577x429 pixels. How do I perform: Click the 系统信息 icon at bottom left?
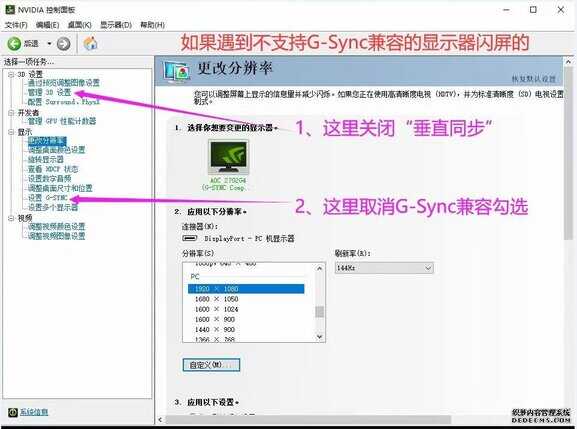tap(13, 412)
